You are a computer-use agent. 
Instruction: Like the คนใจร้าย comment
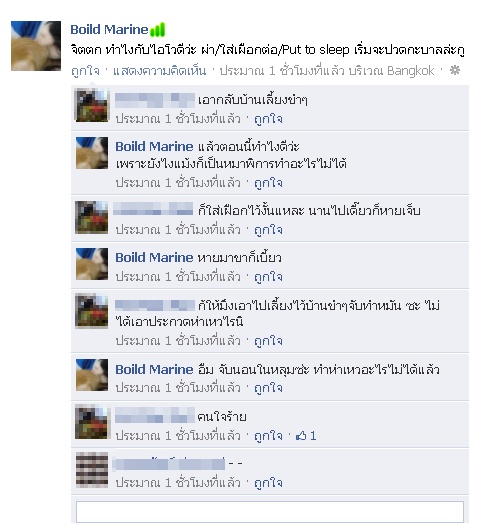pyautogui.click(x=268, y=436)
